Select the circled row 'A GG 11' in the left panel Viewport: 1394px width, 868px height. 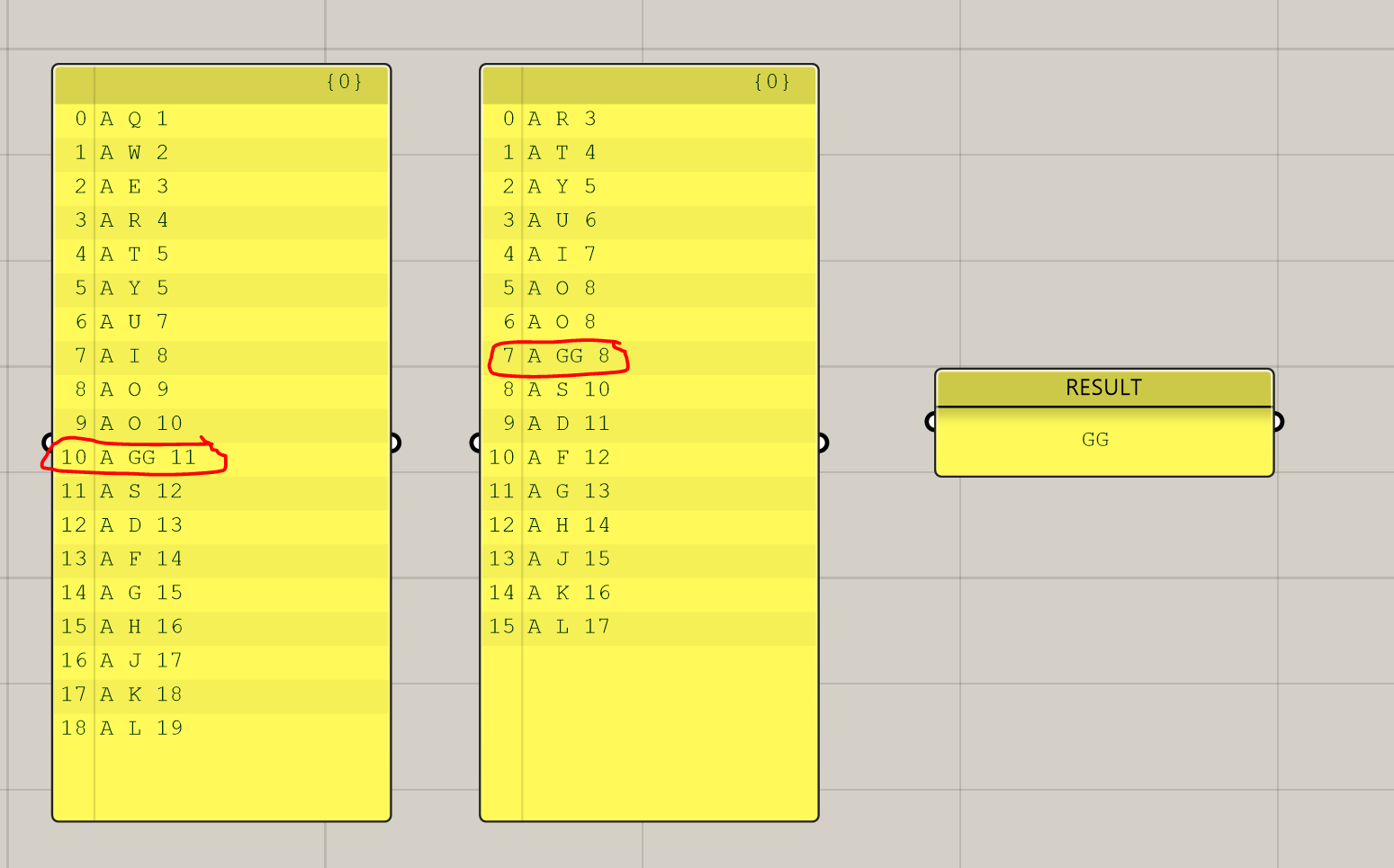tap(144, 457)
